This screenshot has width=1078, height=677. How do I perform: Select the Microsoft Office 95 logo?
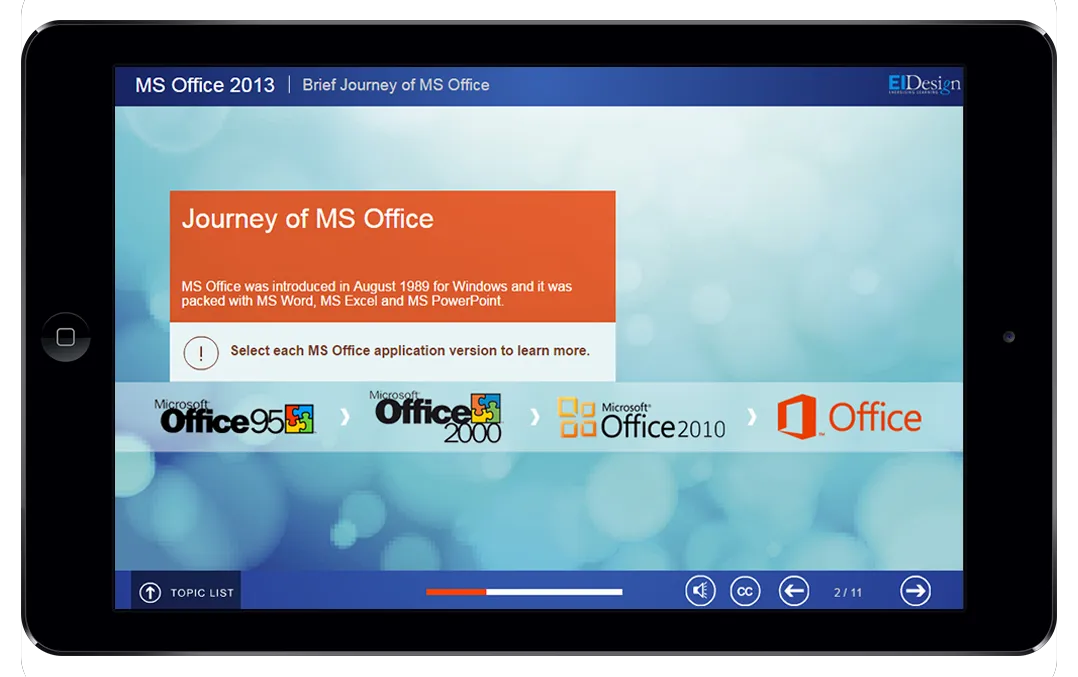[x=234, y=417]
